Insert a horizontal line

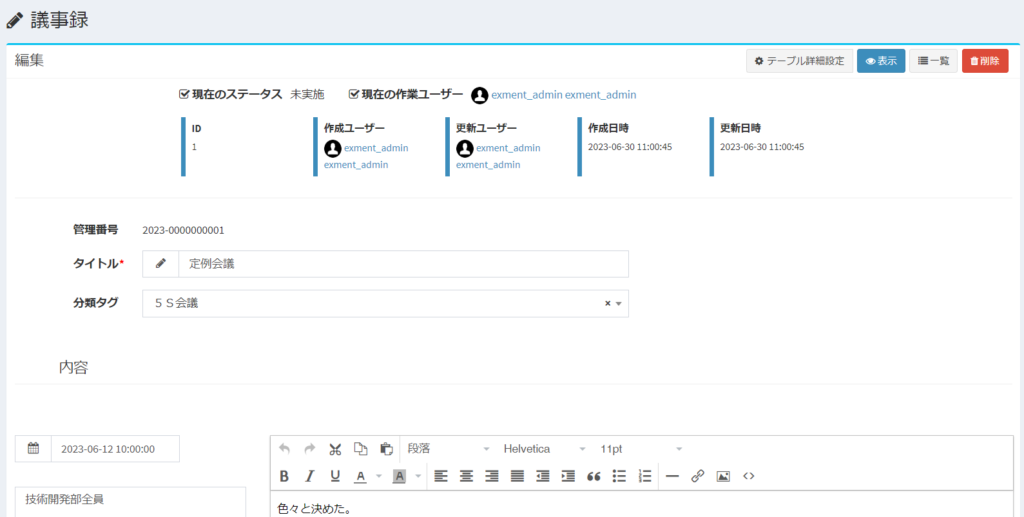pos(672,477)
